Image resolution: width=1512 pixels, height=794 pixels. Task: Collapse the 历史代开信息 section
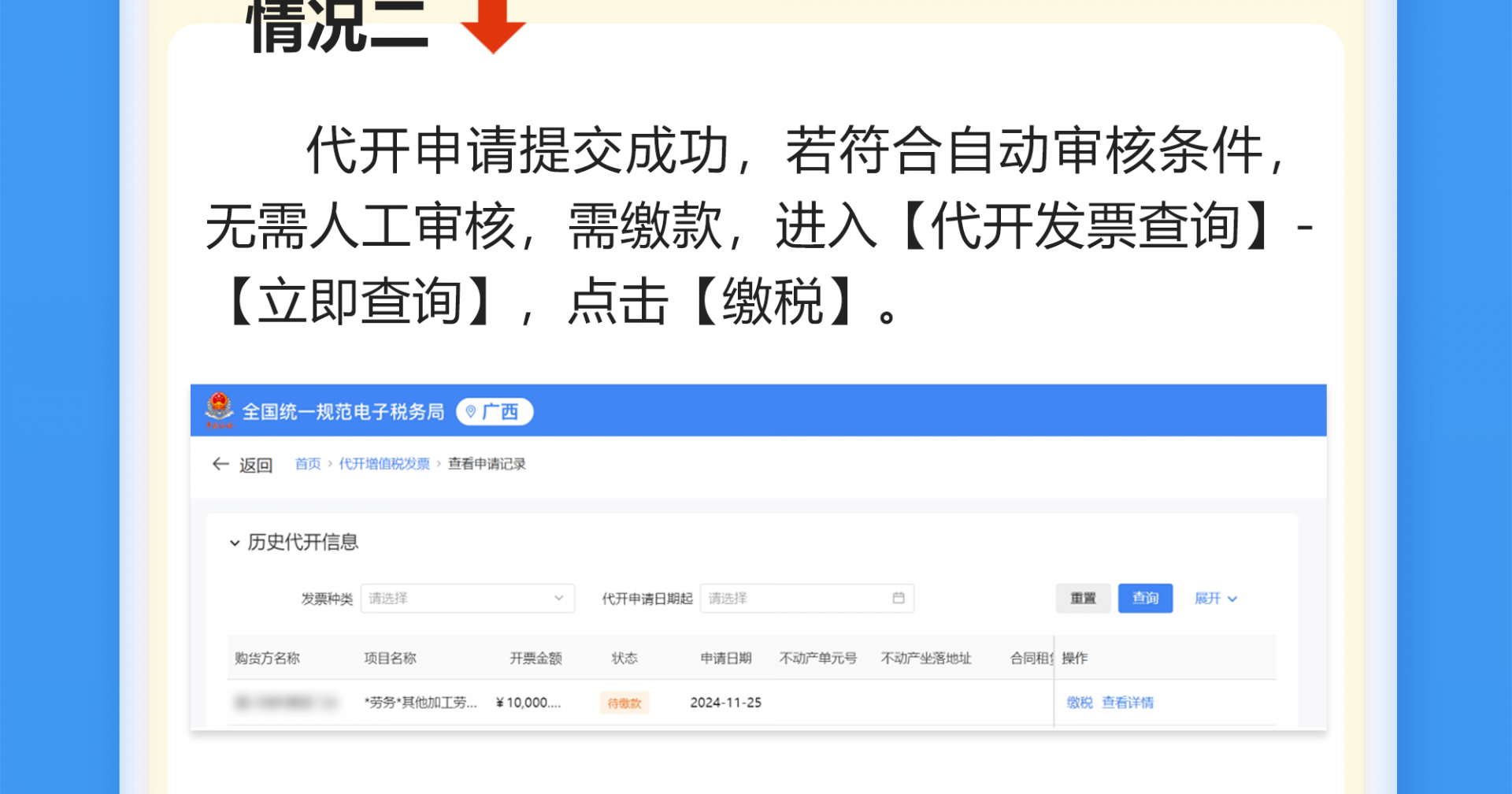point(235,543)
